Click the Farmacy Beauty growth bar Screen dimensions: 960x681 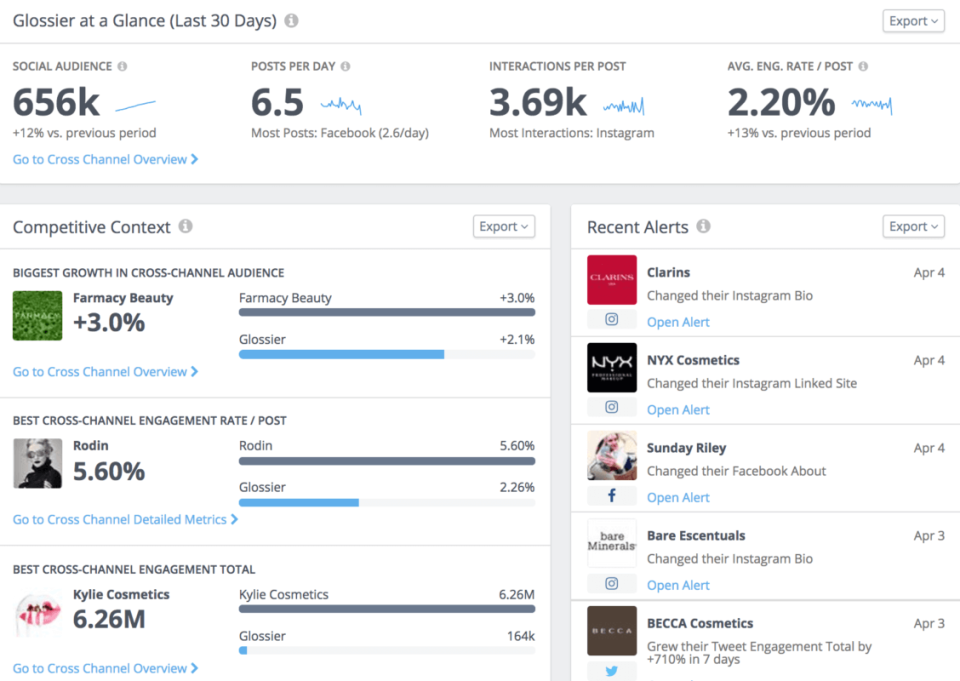coord(387,312)
